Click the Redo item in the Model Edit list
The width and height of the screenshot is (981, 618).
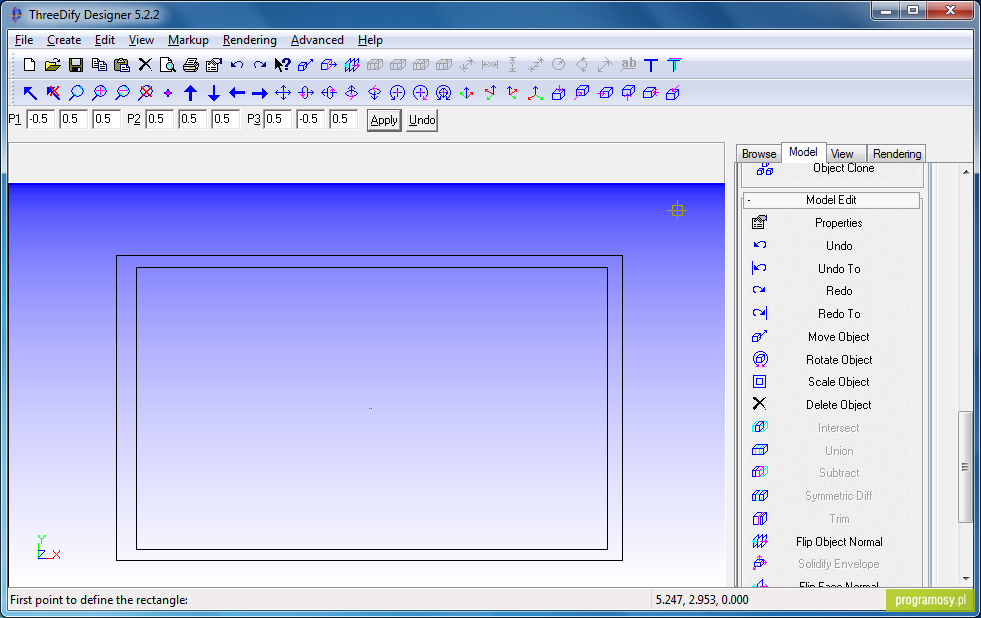pyautogui.click(x=839, y=291)
